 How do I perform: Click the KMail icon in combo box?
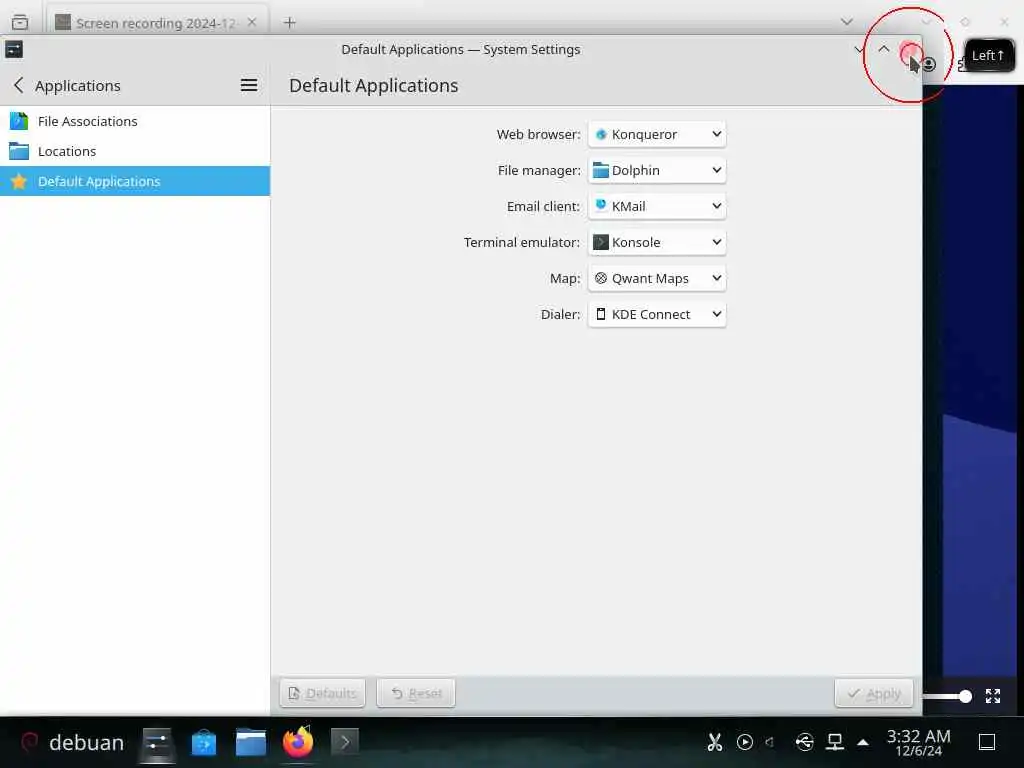click(601, 205)
